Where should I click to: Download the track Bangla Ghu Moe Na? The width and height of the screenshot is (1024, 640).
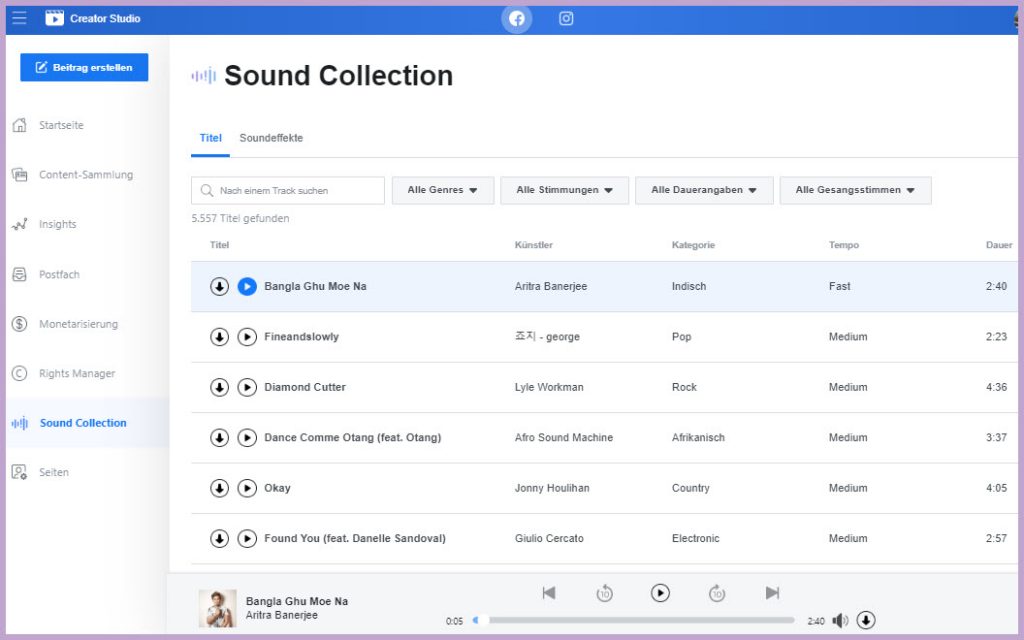[219, 286]
